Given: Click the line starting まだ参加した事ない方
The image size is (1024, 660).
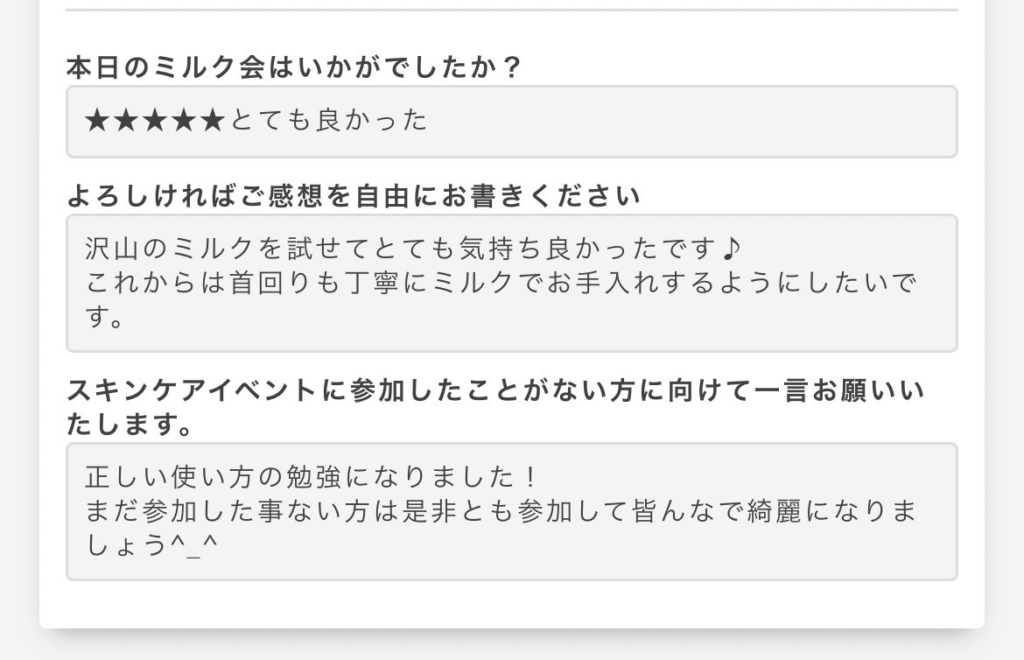Looking at the screenshot, I should 501,511.
